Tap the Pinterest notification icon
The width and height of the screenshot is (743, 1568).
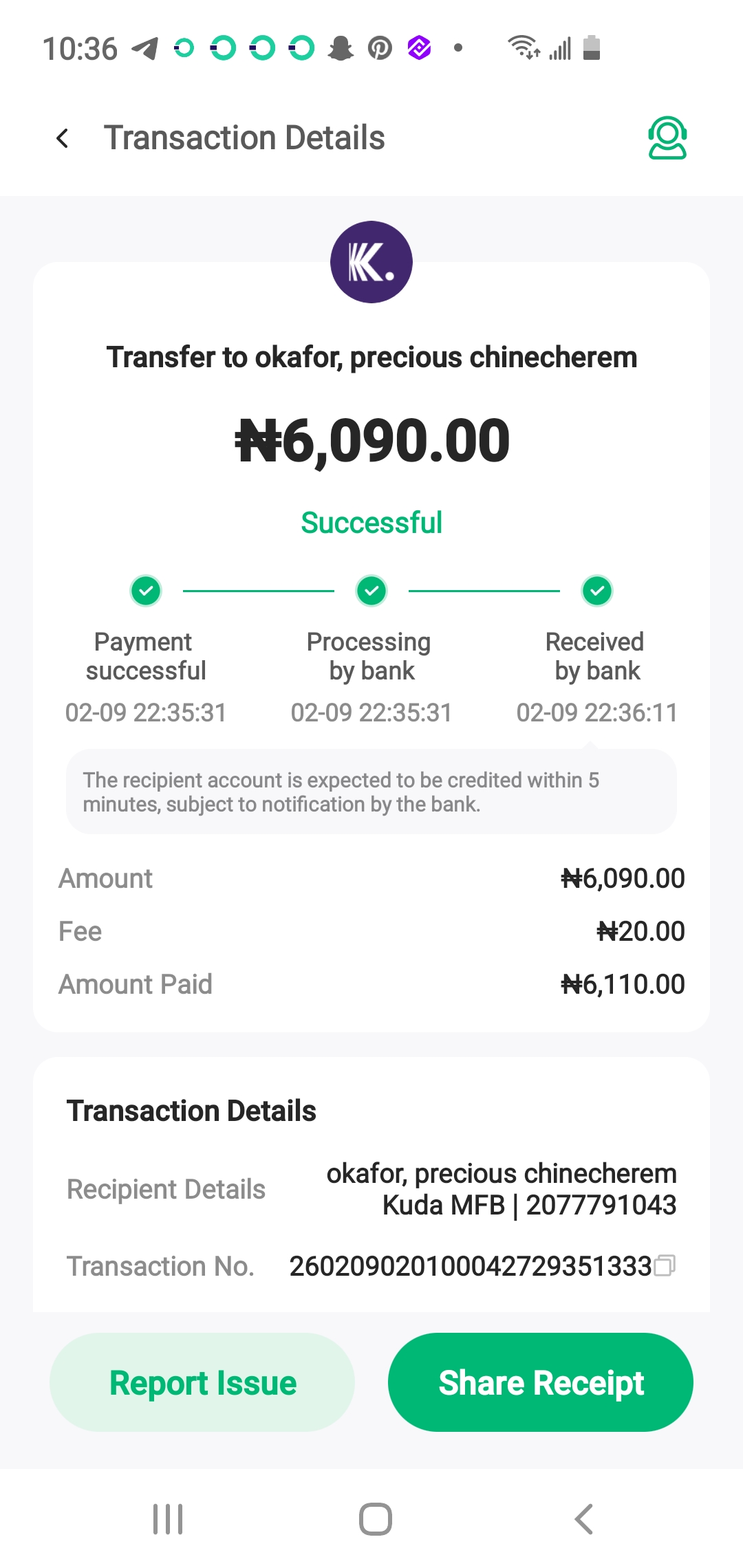[x=380, y=49]
